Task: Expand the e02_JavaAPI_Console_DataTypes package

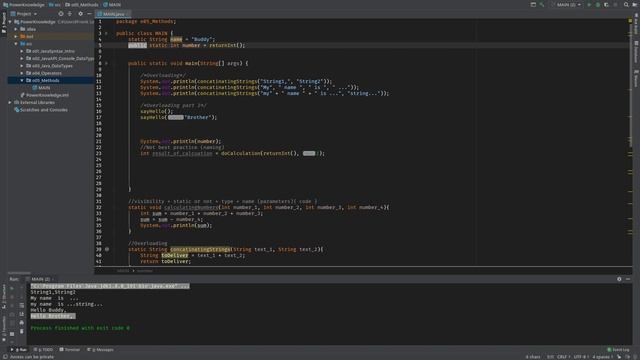Action: pos(22,58)
